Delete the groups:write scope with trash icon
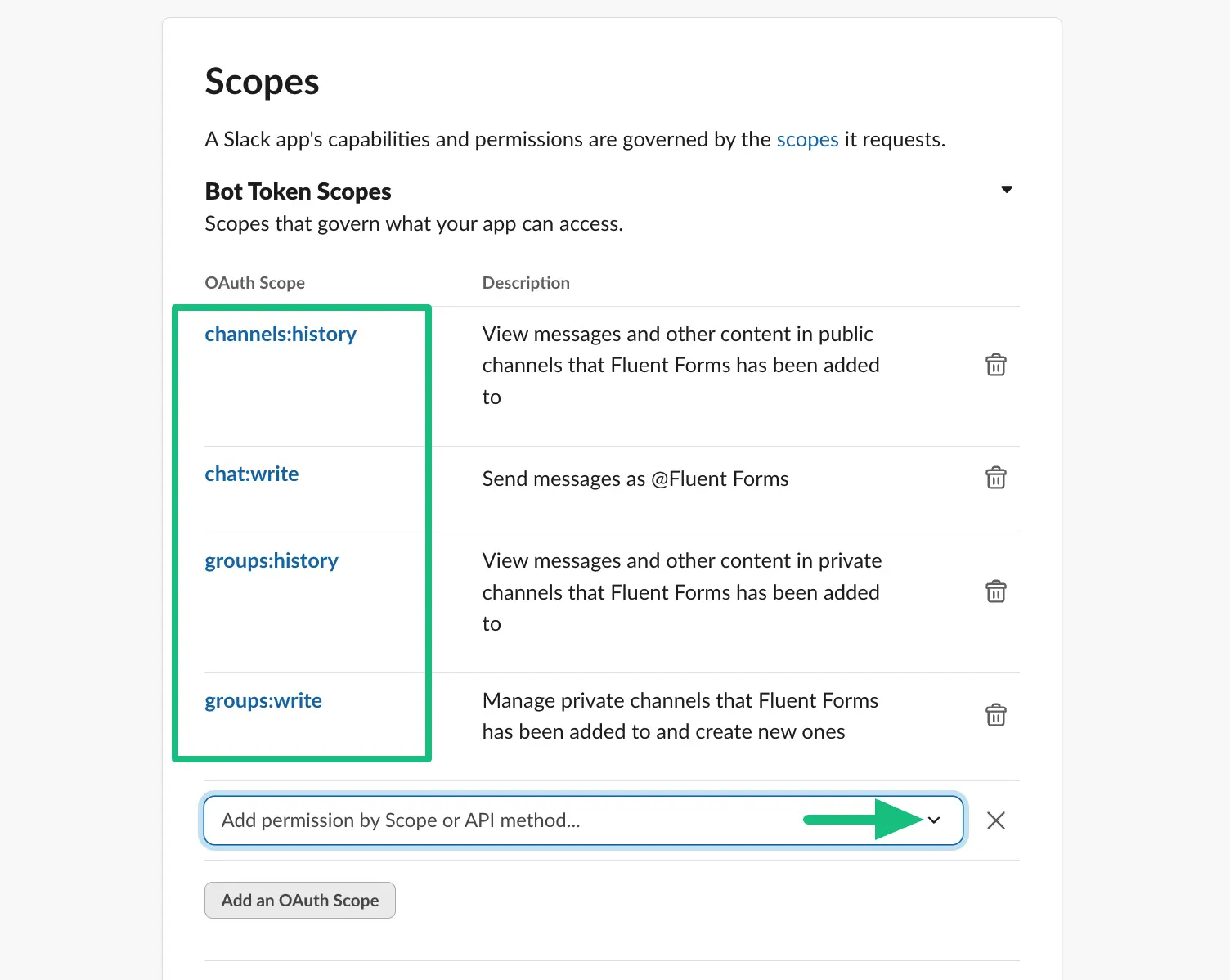 [x=996, y=714]
